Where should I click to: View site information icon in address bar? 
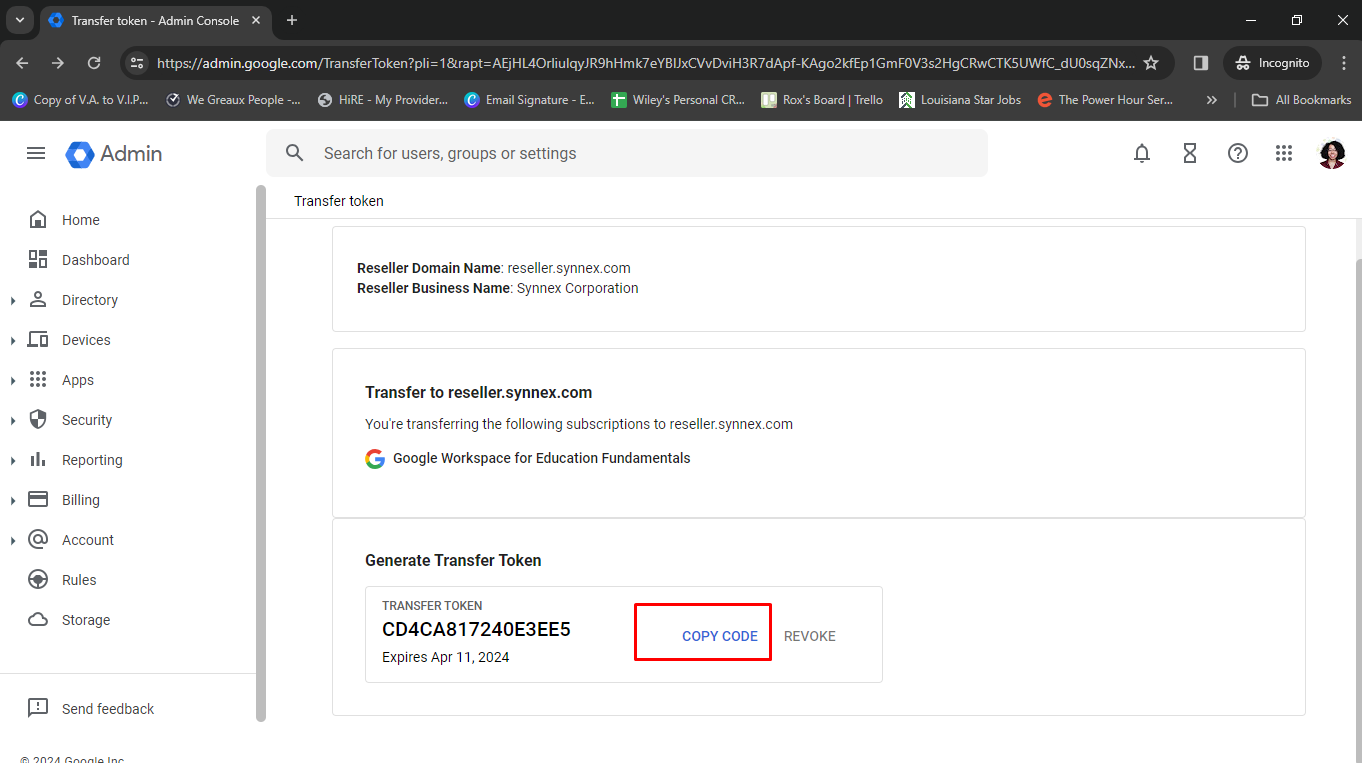(x=138, y=63)
